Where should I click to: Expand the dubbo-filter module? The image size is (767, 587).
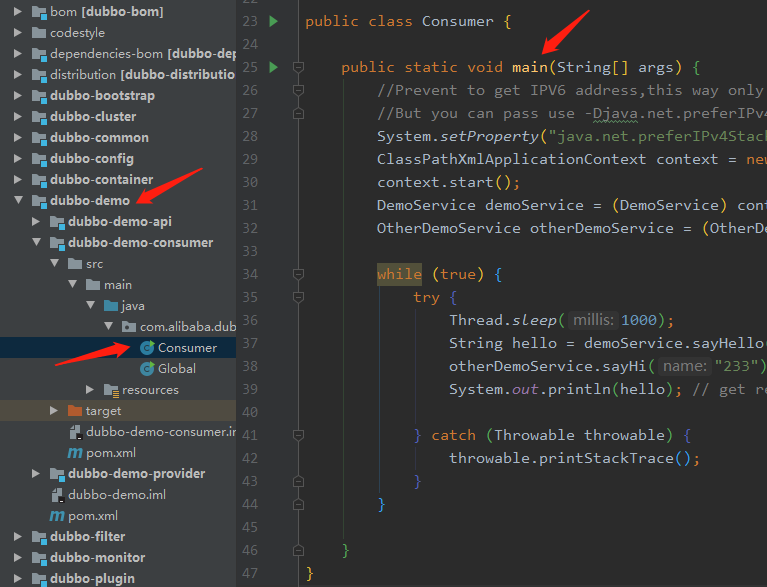click(x=18, y=537)
